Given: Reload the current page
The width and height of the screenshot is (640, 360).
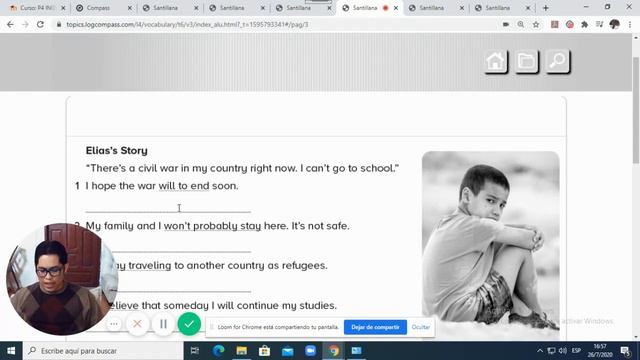Looking at the screenshot, I should tap(40, 24).
